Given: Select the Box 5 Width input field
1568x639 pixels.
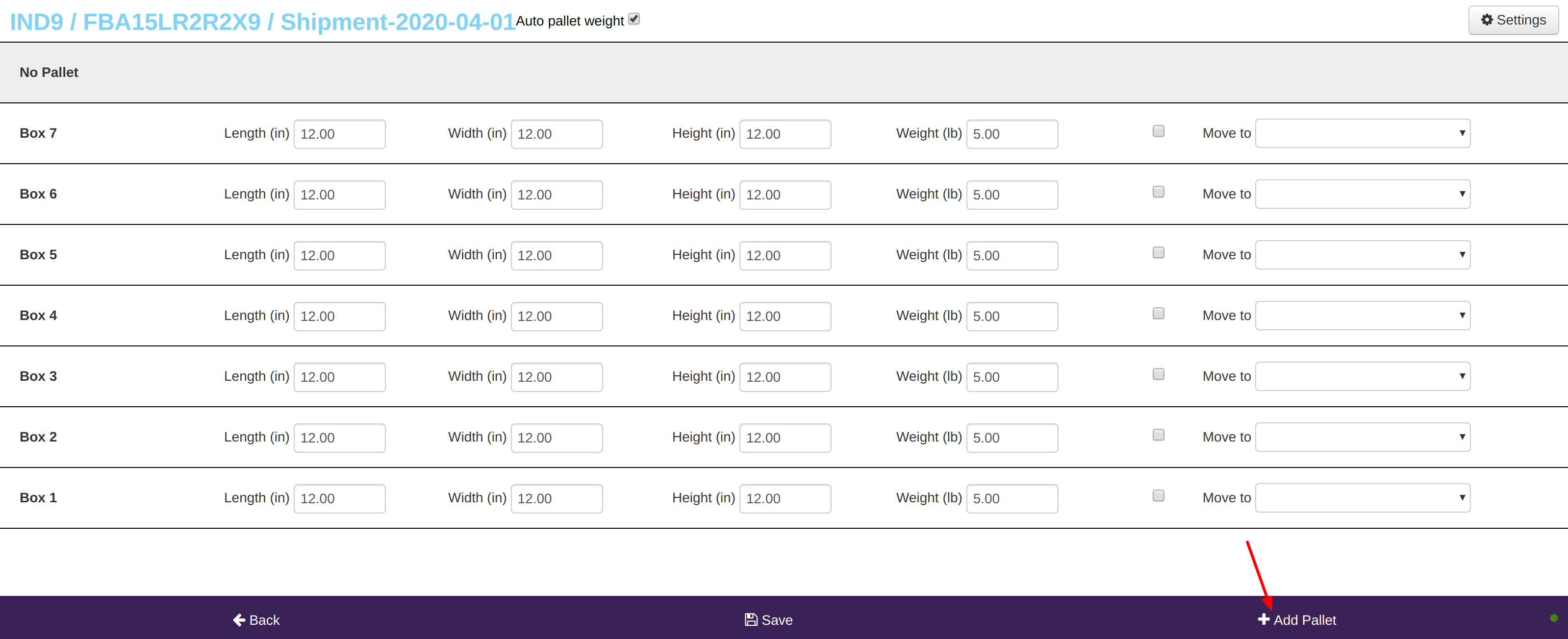Looking at the screenshot, I should 556,256.
